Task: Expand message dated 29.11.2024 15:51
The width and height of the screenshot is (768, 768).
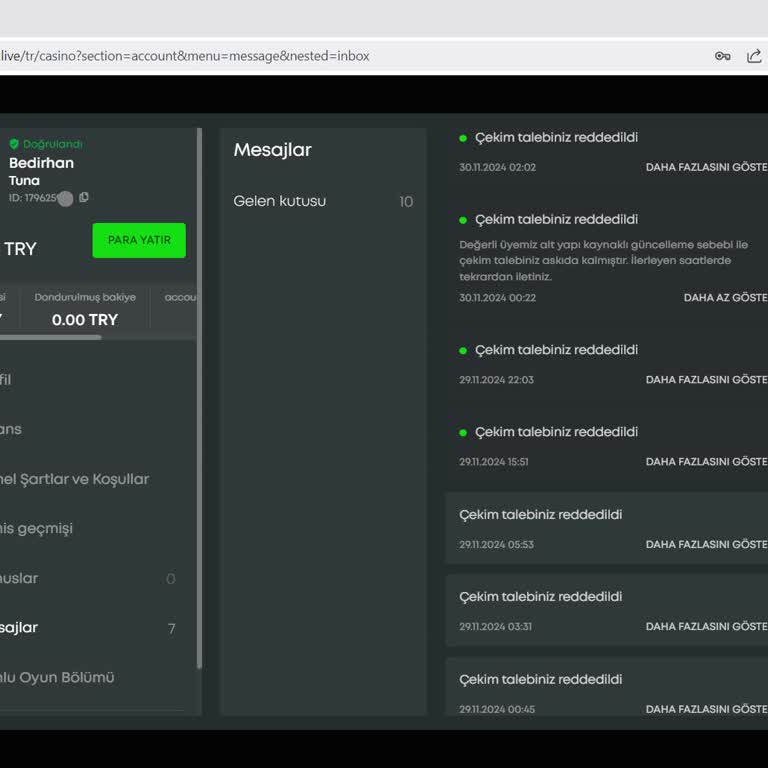Action: click(706, 461)
